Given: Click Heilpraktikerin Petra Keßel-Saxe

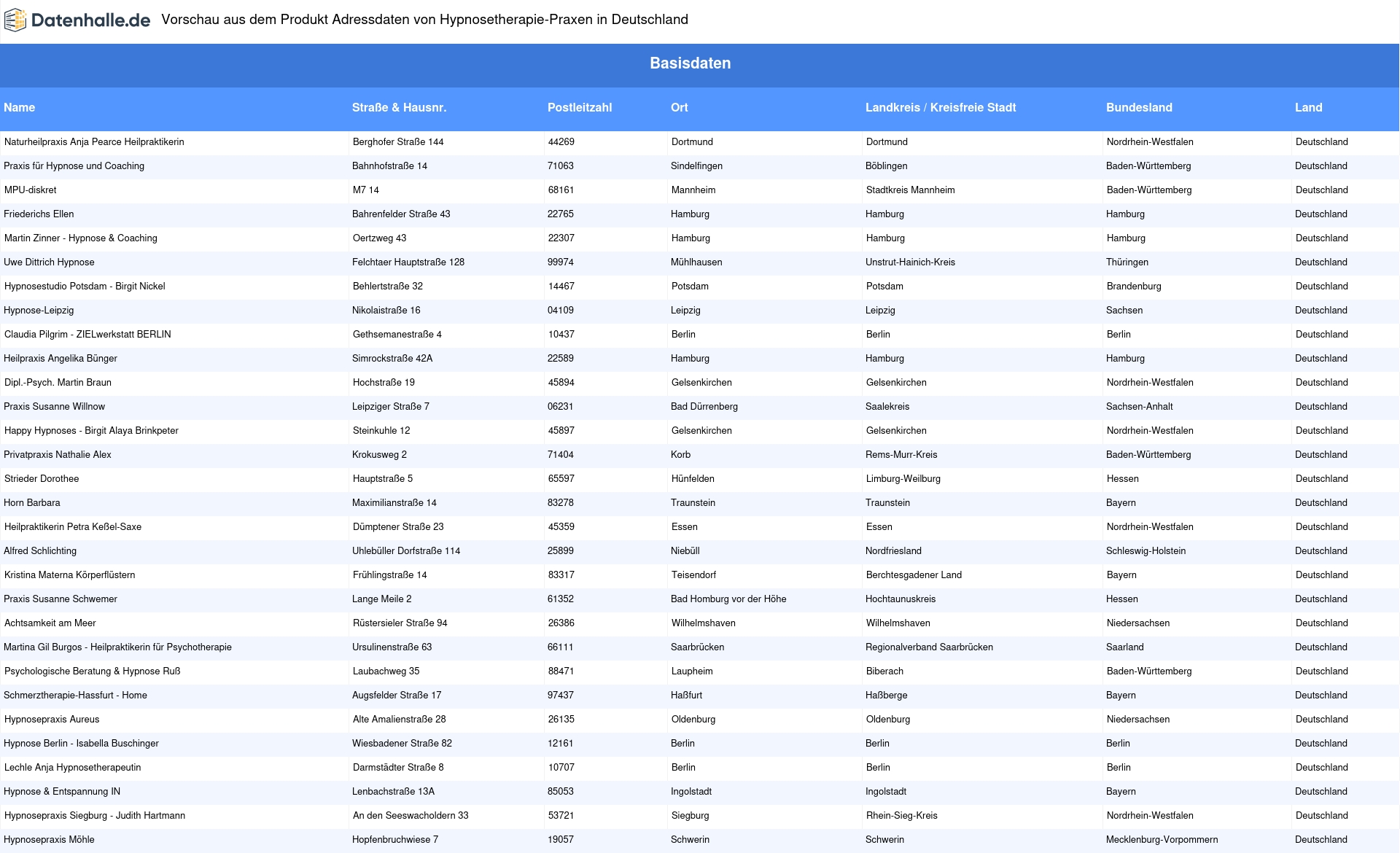Looking at the screenshot, I should pyautogui.click(x=73, y=527).
